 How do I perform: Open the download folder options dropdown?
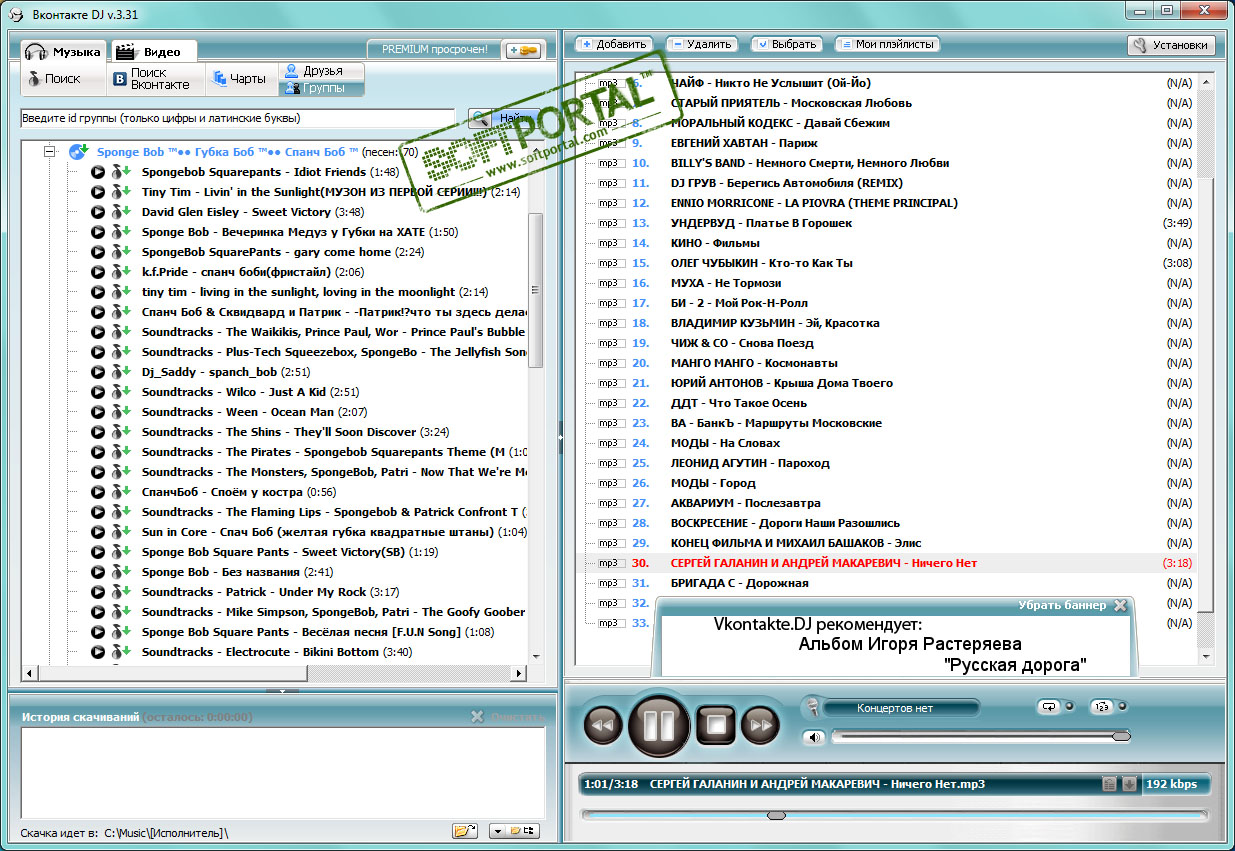(514, 831)
